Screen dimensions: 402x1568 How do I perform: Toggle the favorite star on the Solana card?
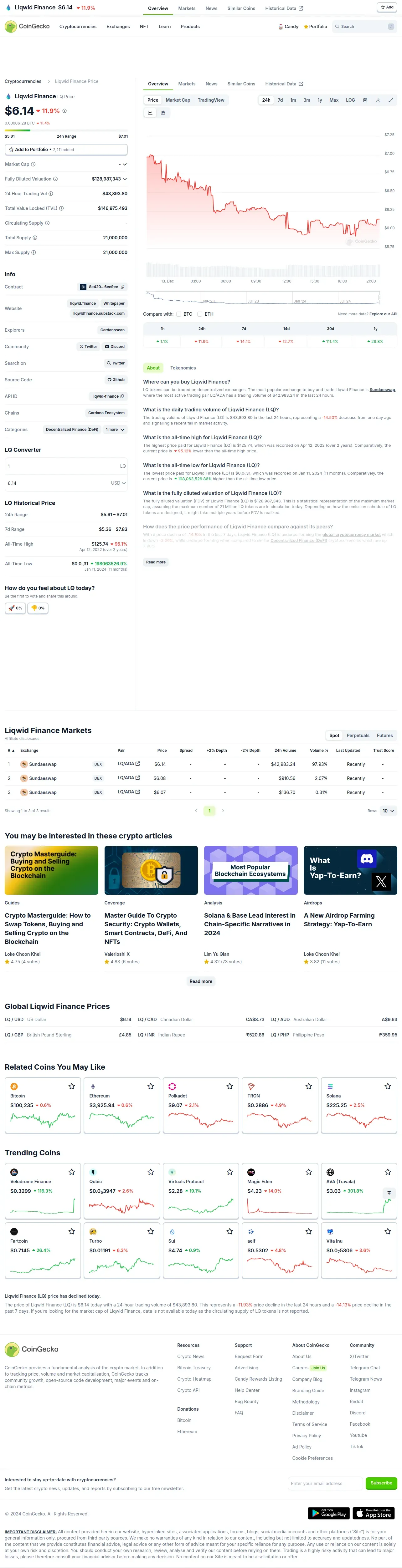pos(387,1086)
